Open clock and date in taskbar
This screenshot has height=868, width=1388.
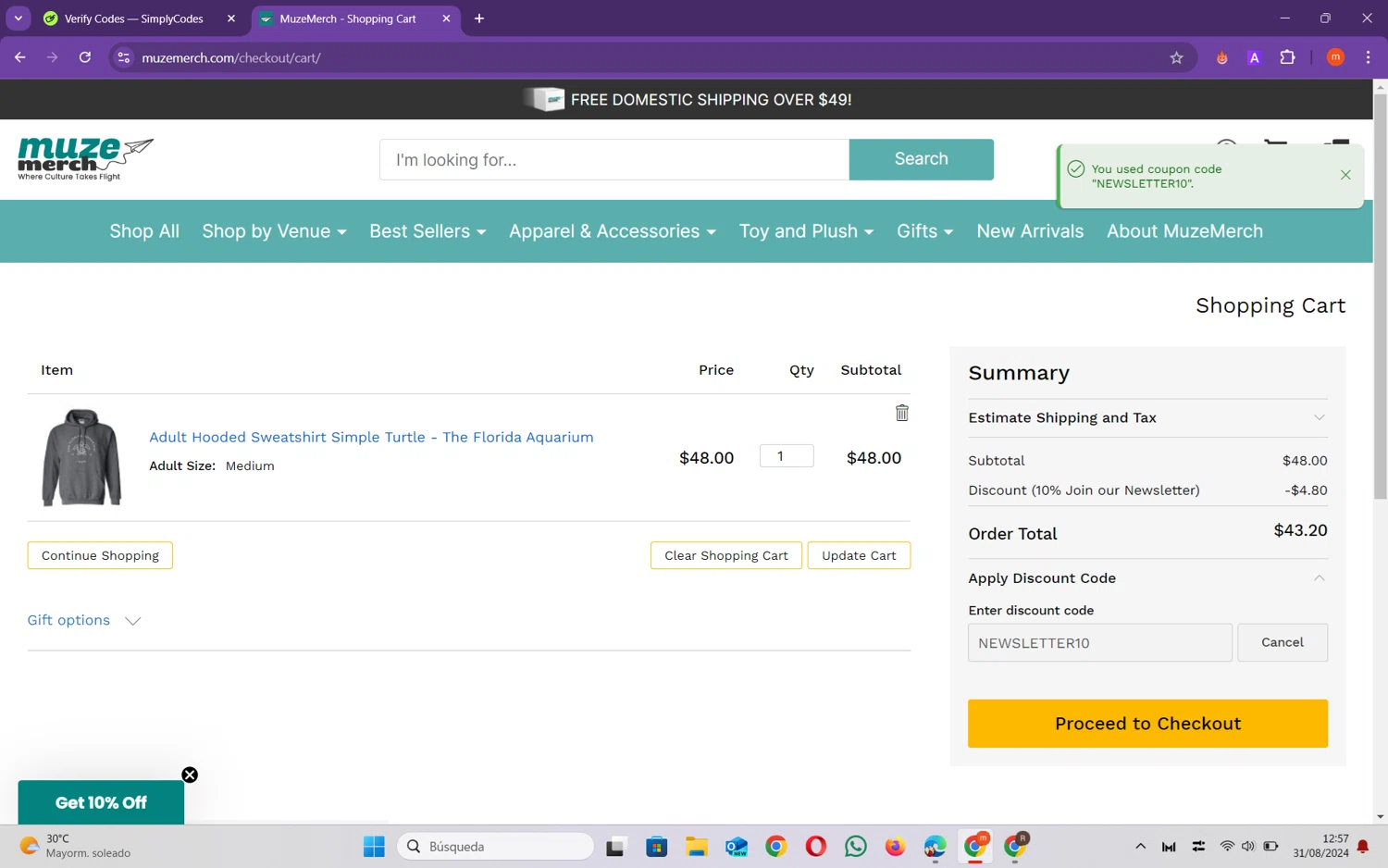point(1320,846)
